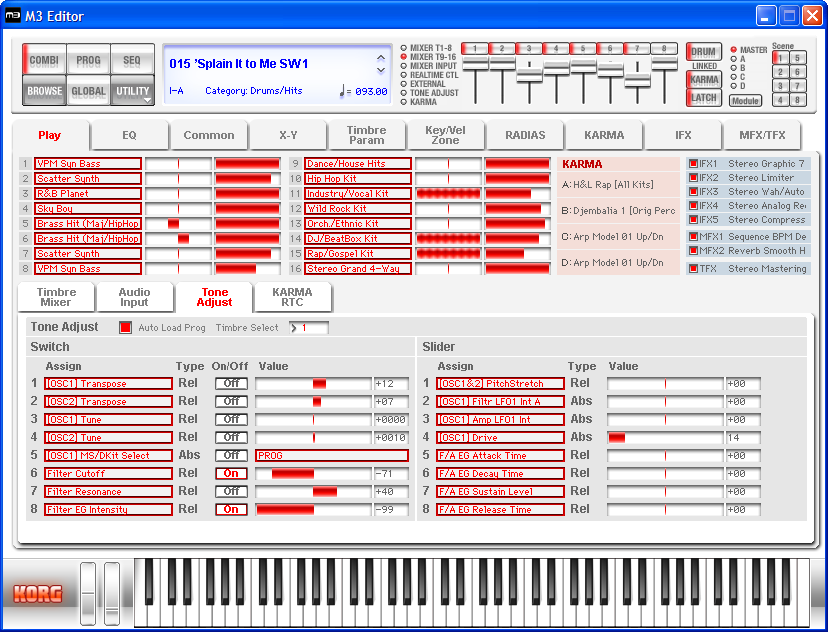Switch to the Common tab
The image size is (828, 632).
tap(209, 135)
